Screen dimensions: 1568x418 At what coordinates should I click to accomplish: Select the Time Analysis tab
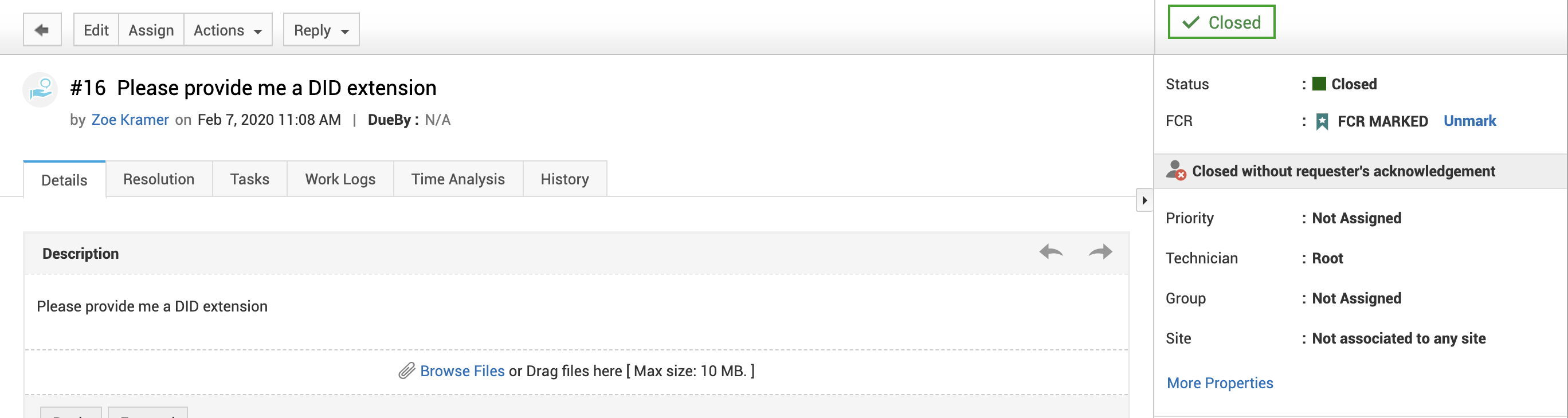coord(458,179)
